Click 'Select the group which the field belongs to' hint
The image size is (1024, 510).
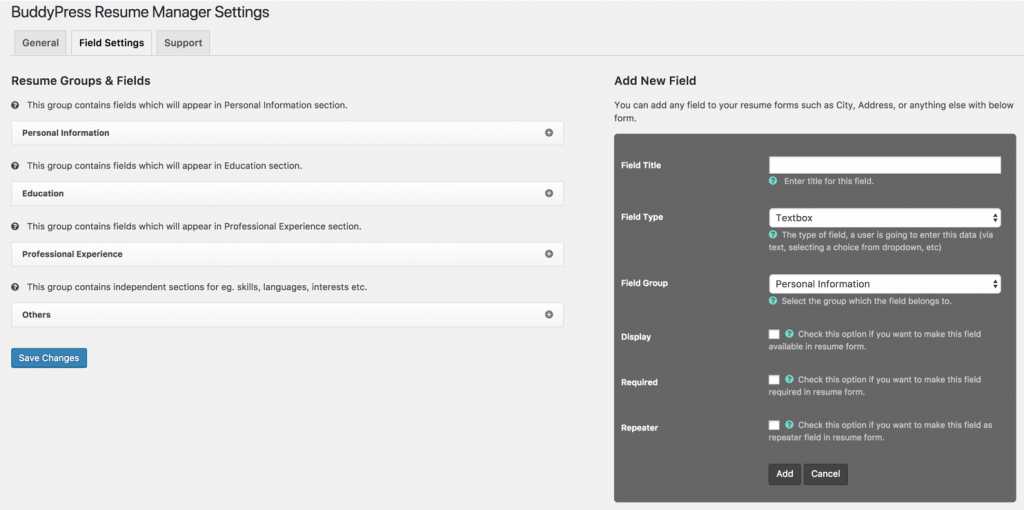point(867,301)
